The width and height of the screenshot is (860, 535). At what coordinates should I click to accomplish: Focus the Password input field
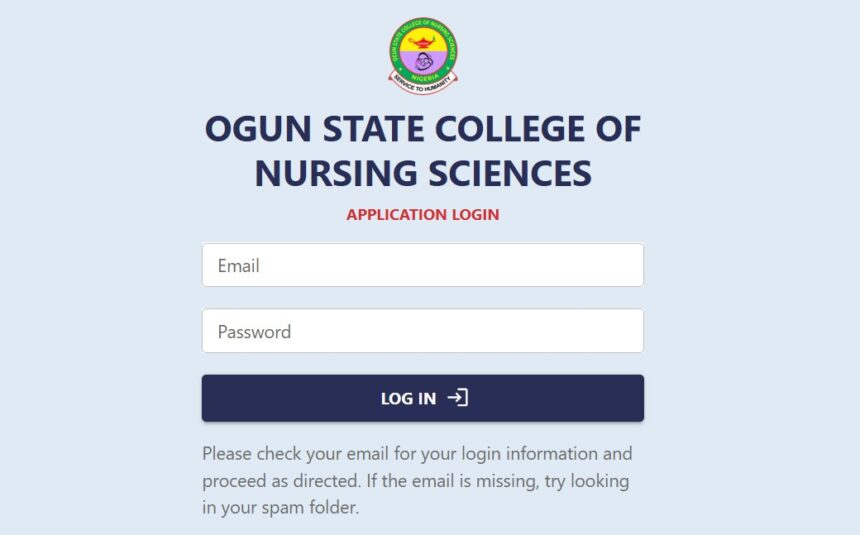coord(423,331)
